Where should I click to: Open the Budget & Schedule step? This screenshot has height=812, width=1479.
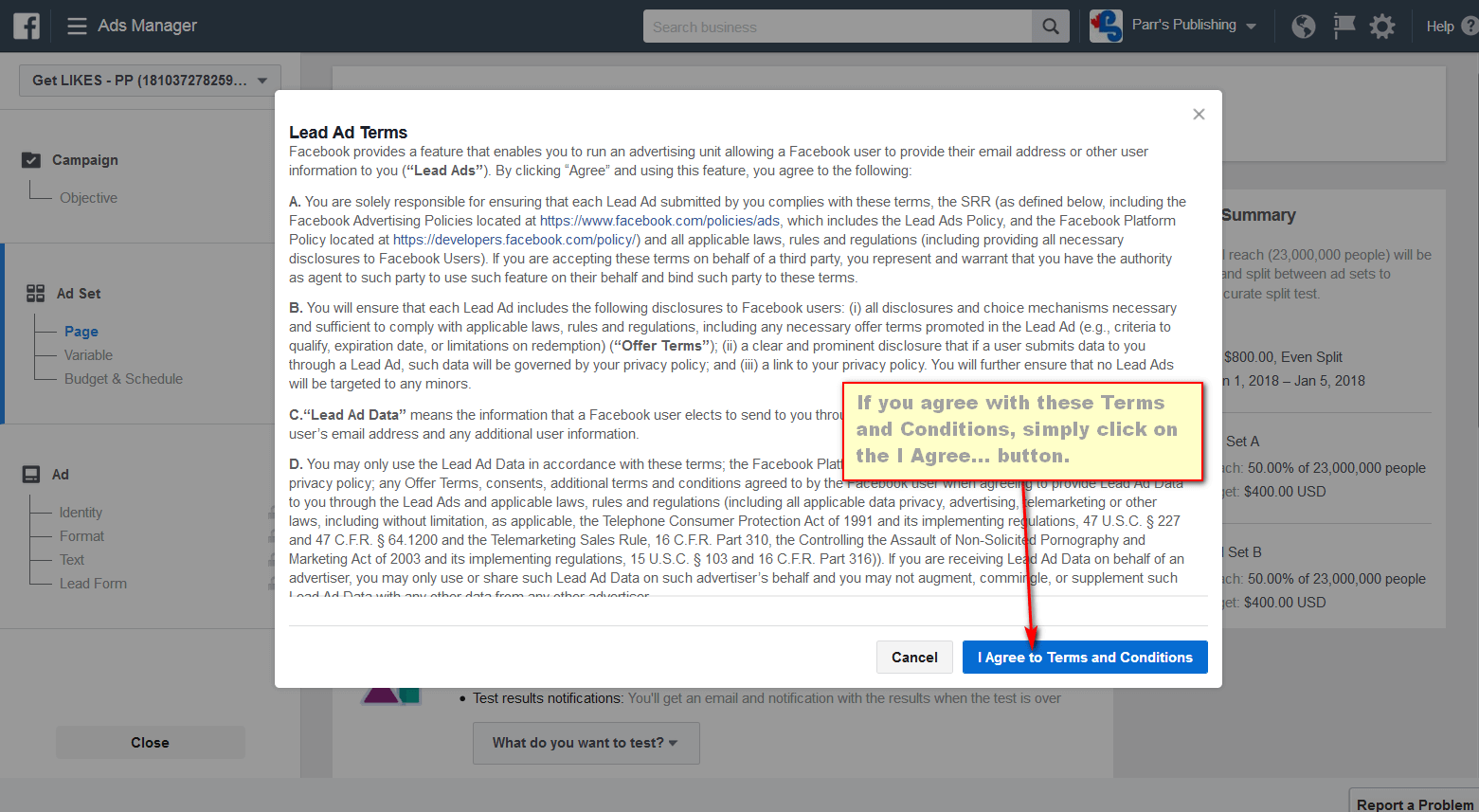[x=123, y=379]
